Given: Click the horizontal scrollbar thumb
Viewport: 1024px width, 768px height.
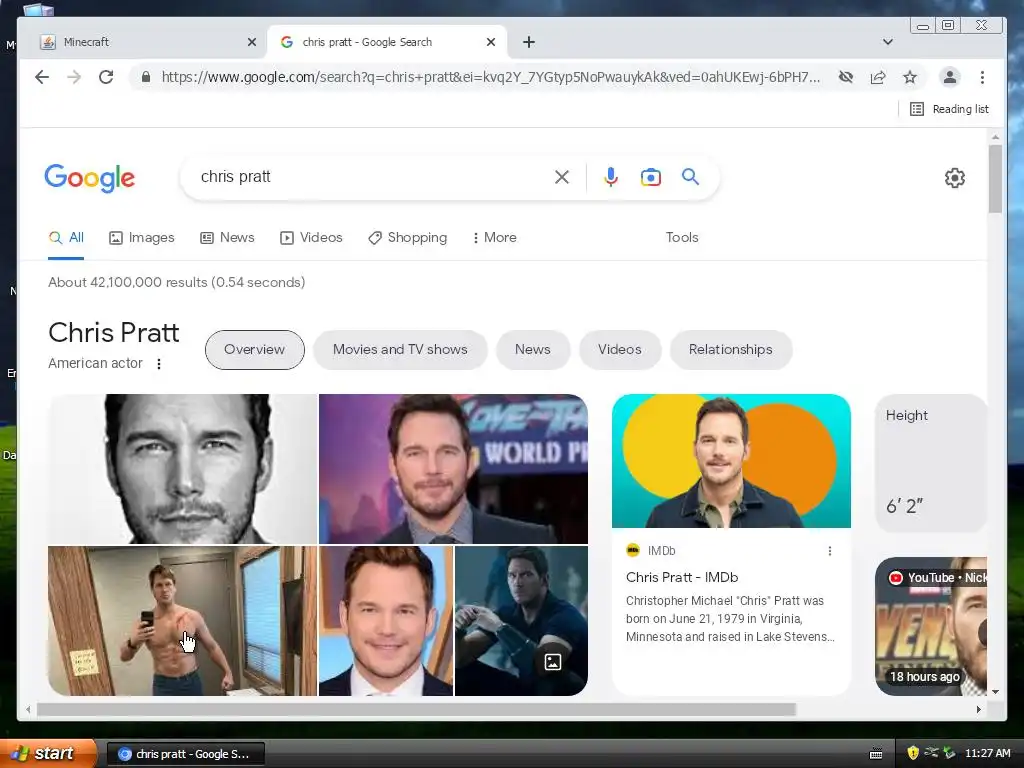Looking at the screenshot, I should 417,709.
